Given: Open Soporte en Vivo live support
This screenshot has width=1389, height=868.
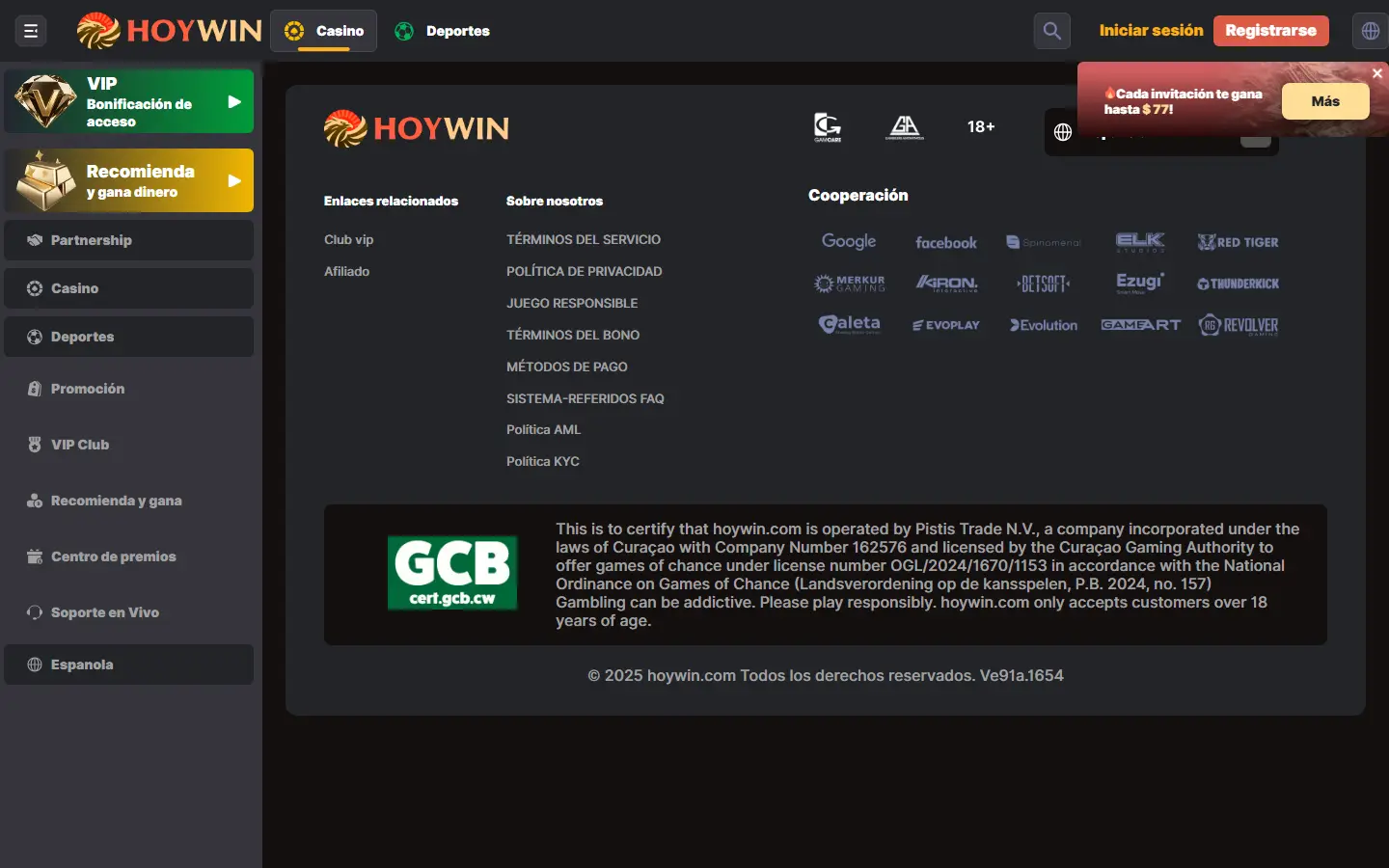Looking at the screenshot, I should click(129, 612).
